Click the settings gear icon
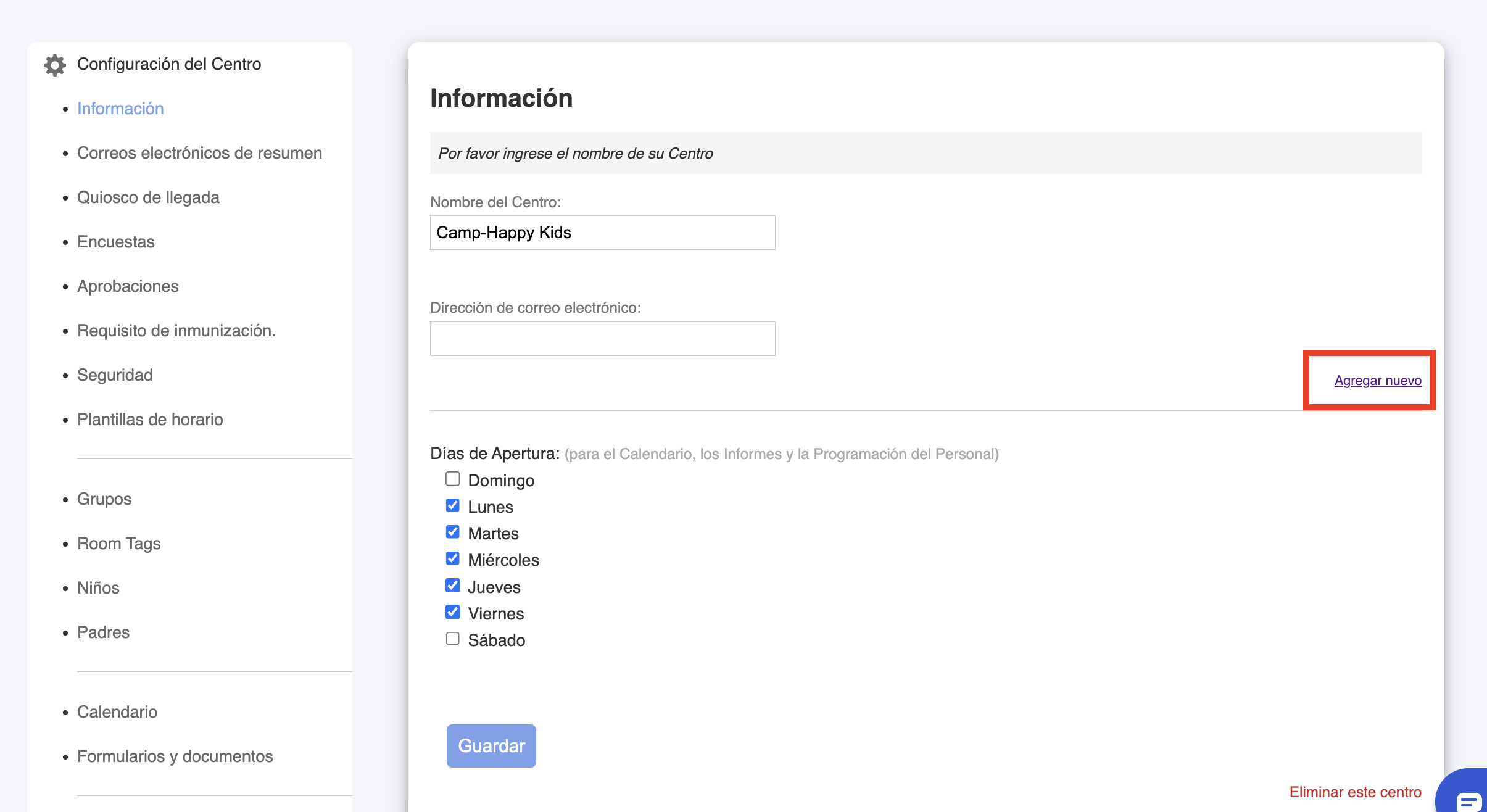This screenshot has width=1487, height=812. click(x=55, y=65)
